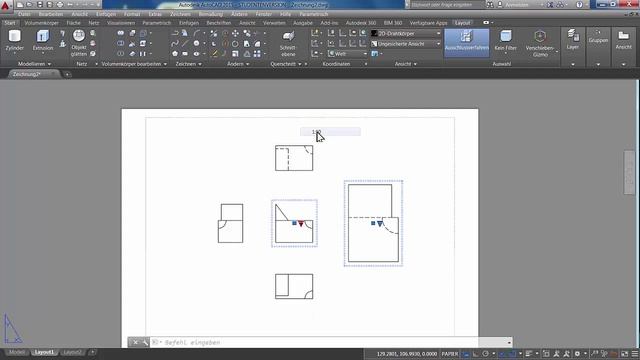Expand the Volumenkörper bearbeiten panel

tap(134, 64)
